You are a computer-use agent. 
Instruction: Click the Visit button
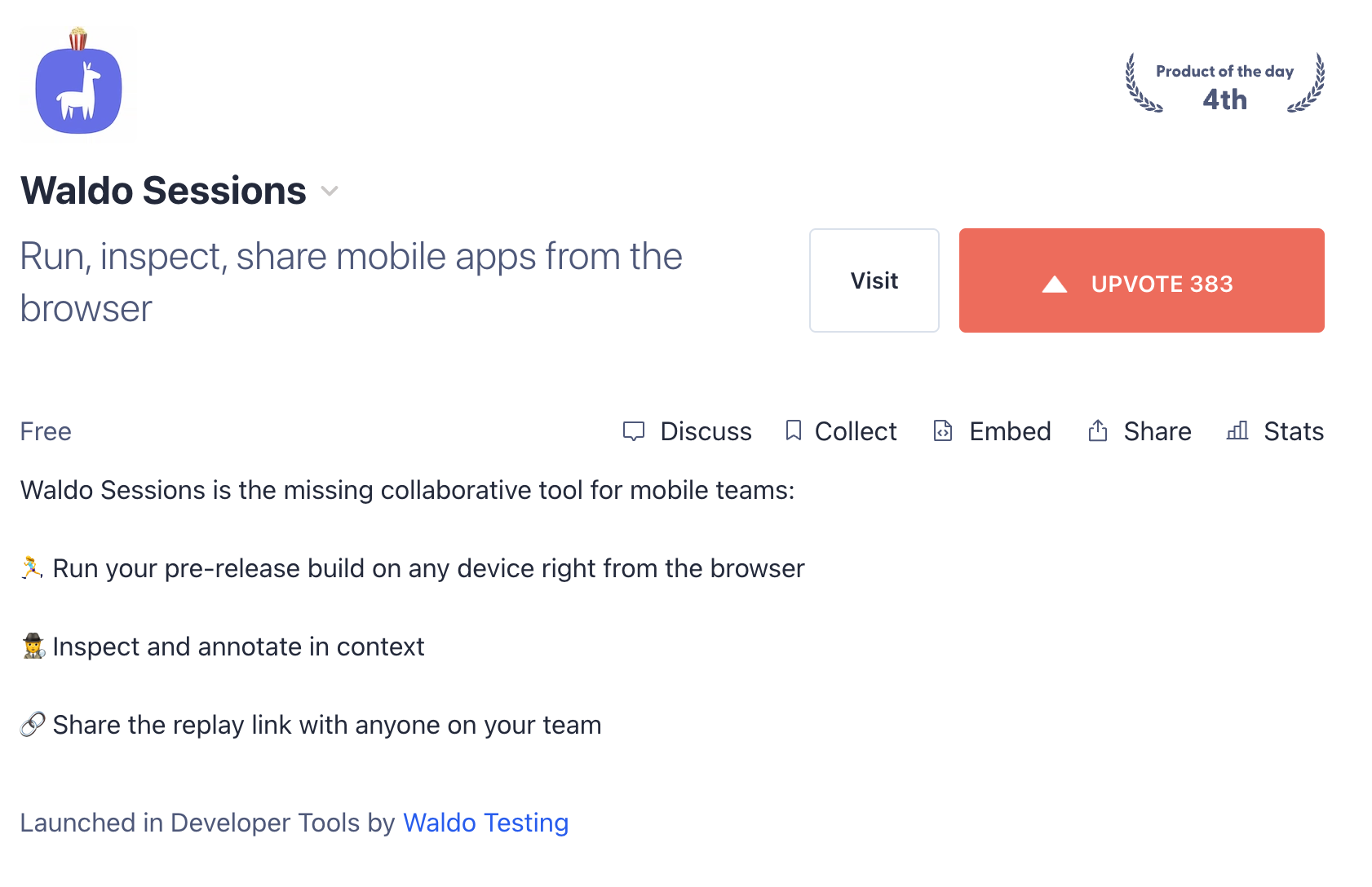tap(874, 280)
